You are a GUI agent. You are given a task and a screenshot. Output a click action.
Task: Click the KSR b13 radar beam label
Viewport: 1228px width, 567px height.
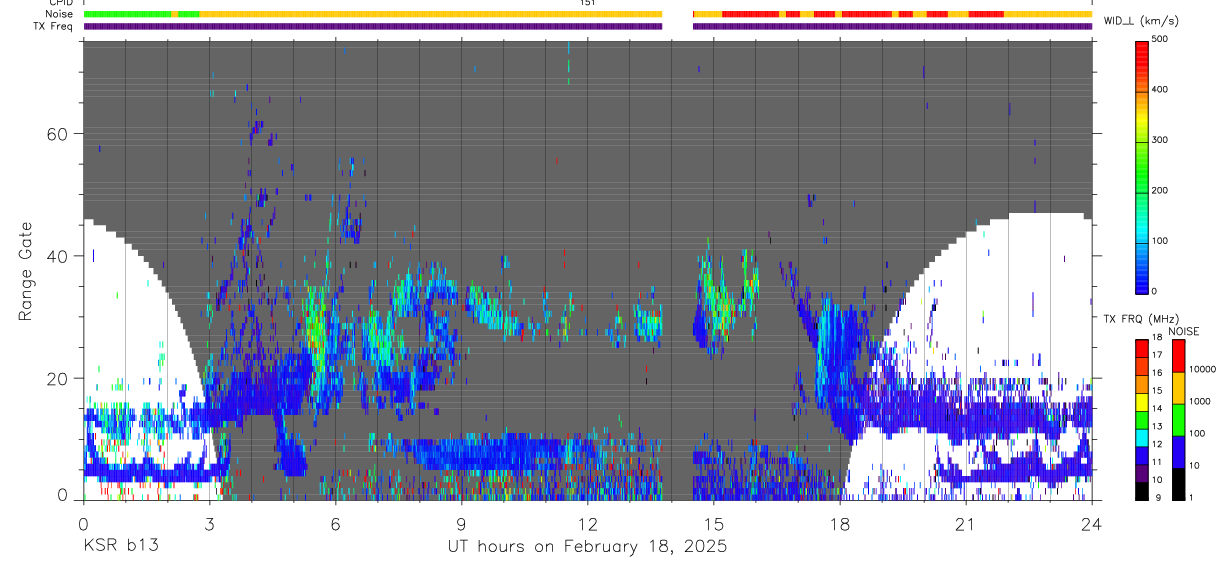tap(120, 547)
